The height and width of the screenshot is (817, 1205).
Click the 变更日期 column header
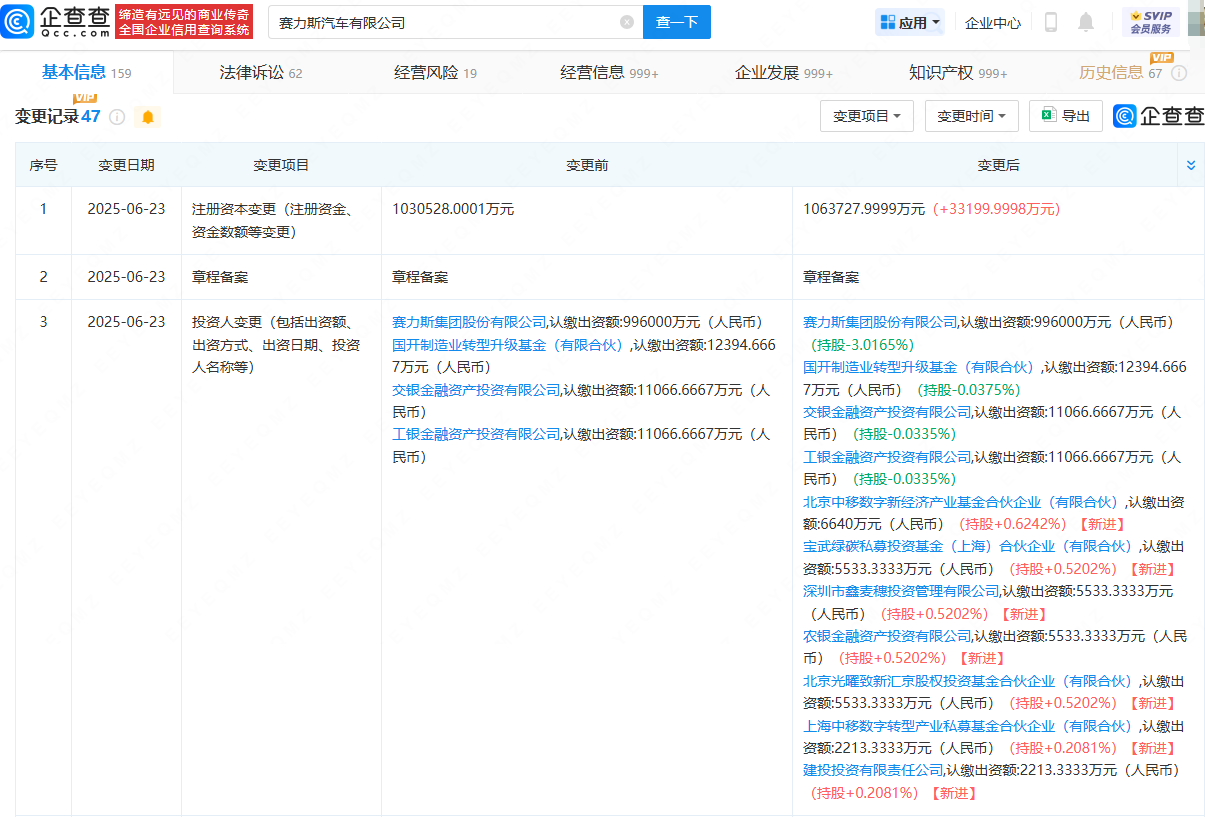tap(126, 165)
